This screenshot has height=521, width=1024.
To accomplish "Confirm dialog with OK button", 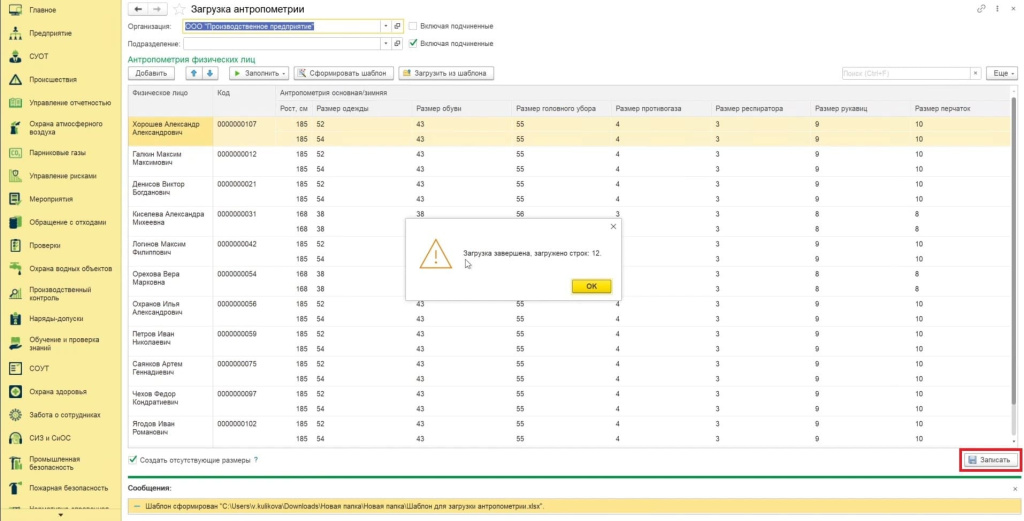I will (591, 286).
